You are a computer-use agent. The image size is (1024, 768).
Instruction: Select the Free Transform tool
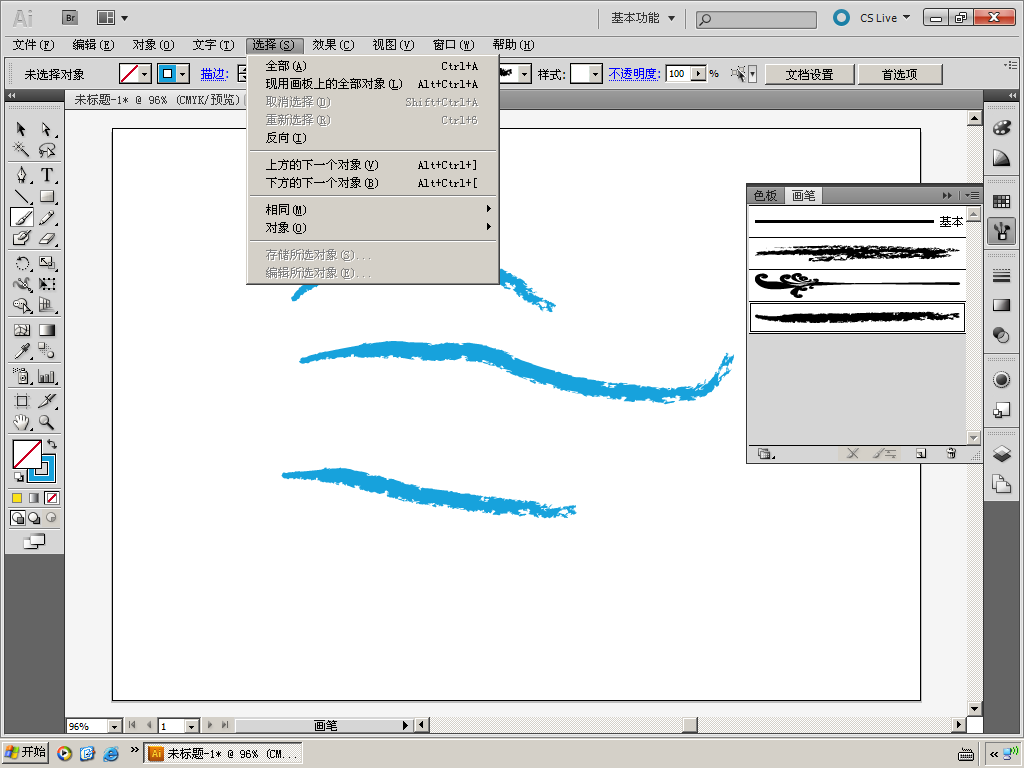(x=46, y=284)
